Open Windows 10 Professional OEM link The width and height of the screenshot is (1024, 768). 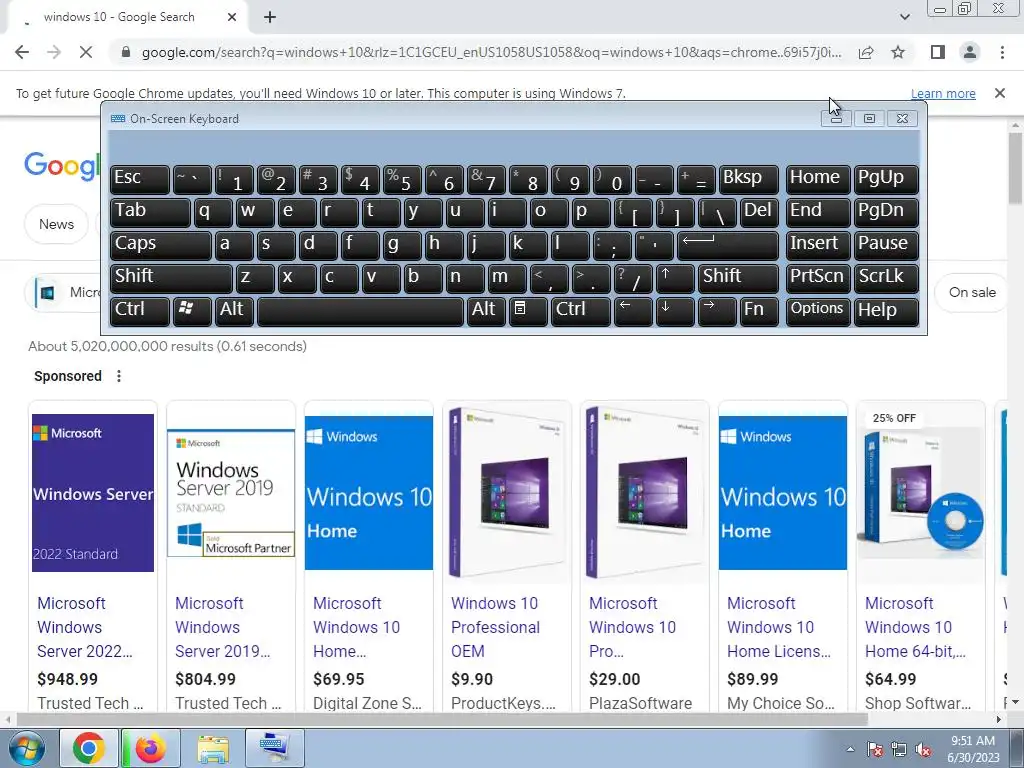496,627
